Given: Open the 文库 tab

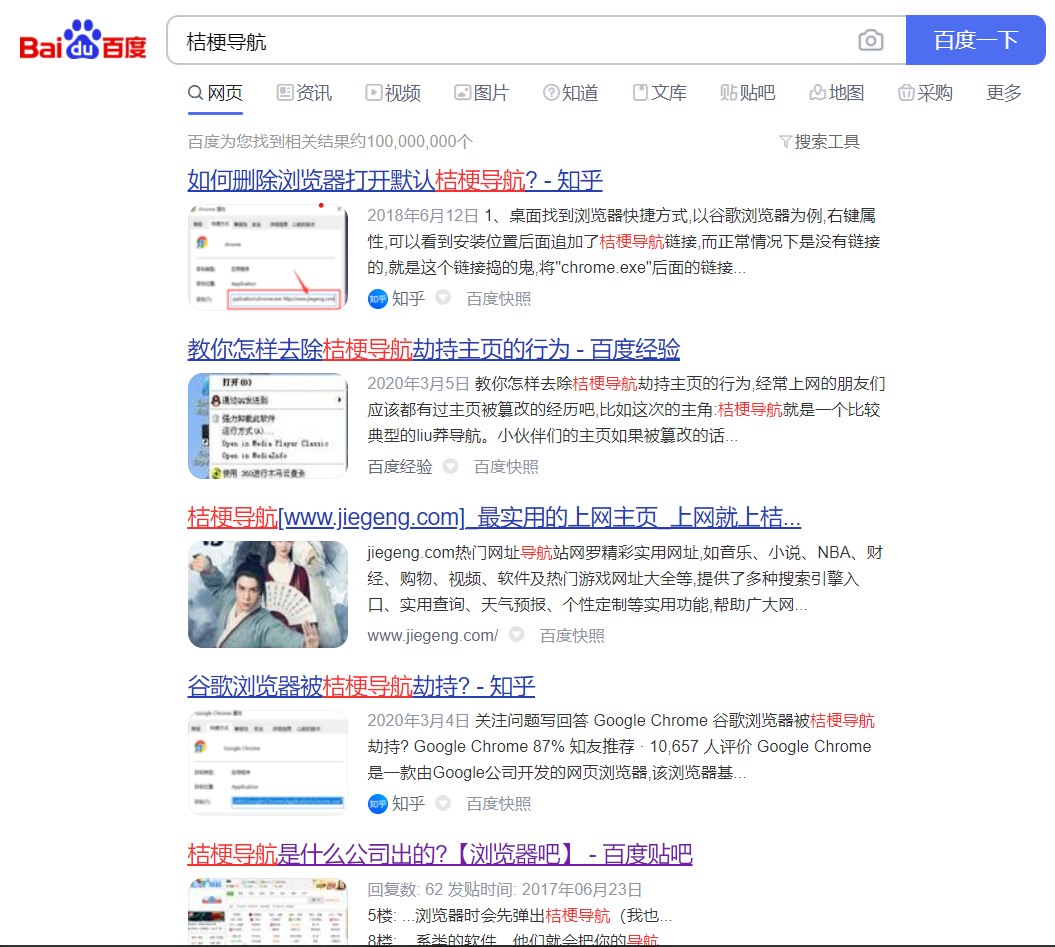Looking at the screenshot, I should click(659, 93).
